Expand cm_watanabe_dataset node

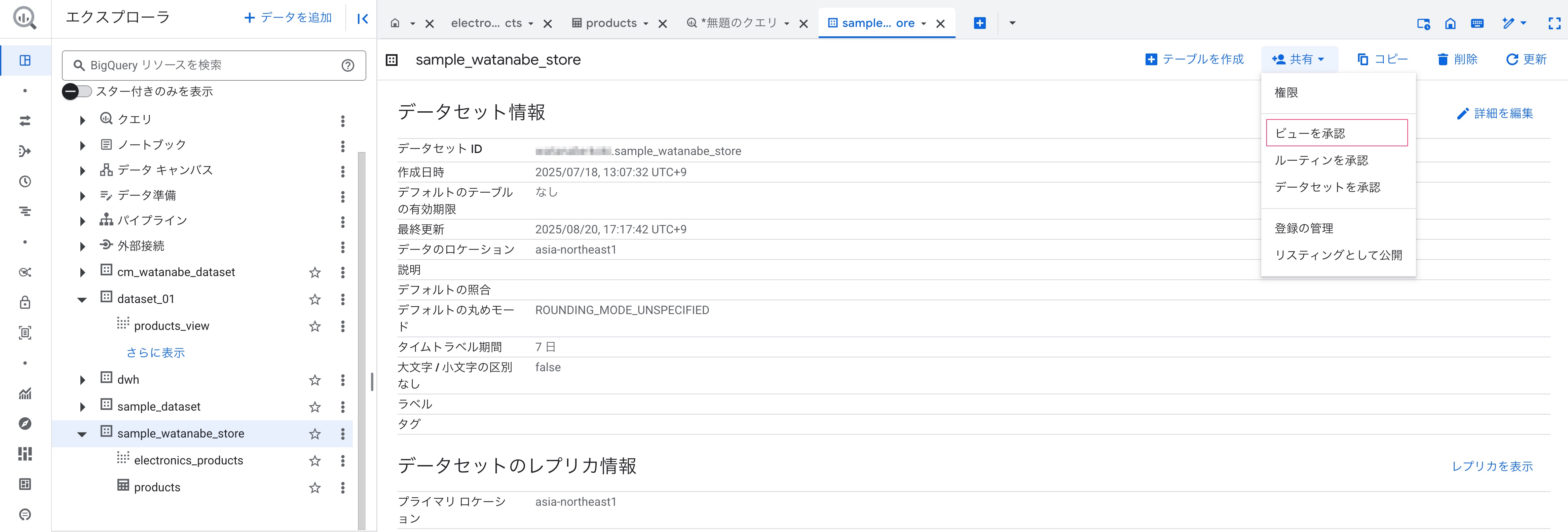[82, 272]
